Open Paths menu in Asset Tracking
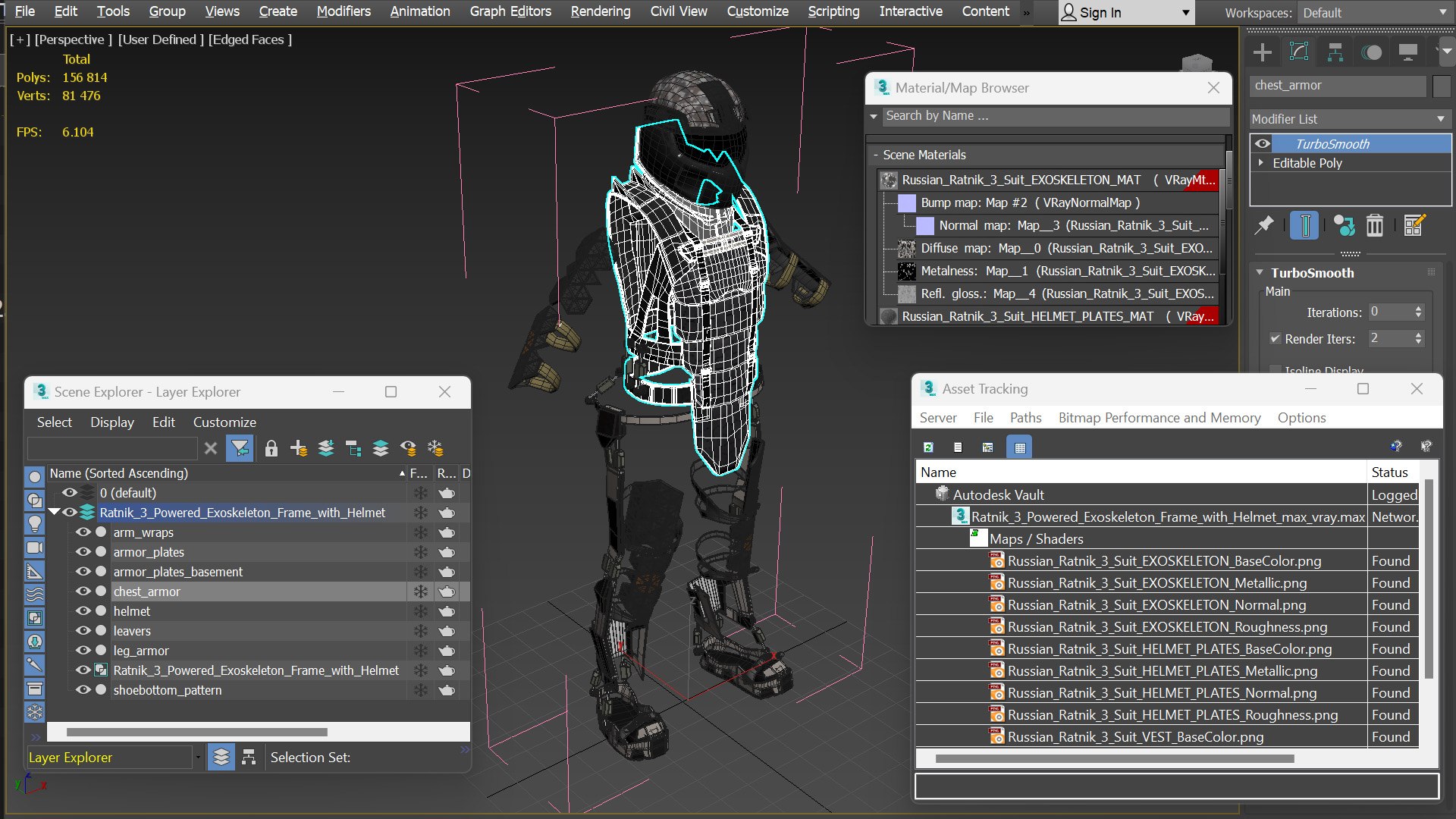 tap(1025, 418)
